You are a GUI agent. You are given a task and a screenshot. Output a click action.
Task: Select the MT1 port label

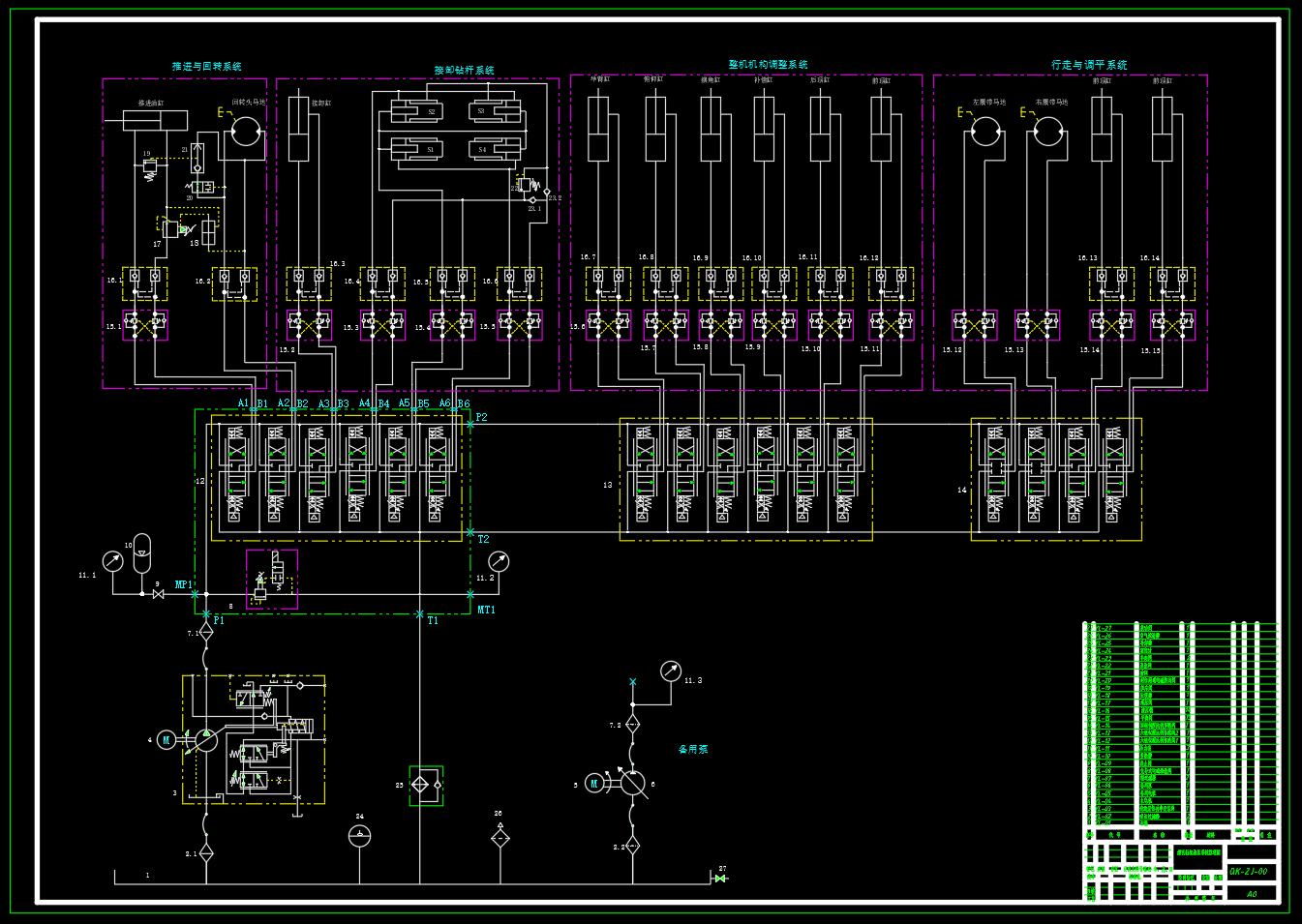point(486,611)
